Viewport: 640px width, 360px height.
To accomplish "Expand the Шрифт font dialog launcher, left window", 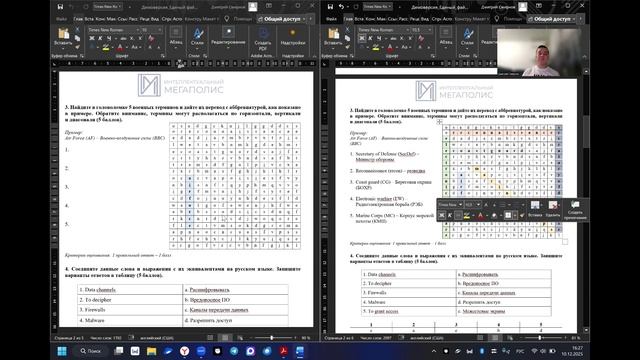I will click(x=162, y=56).
